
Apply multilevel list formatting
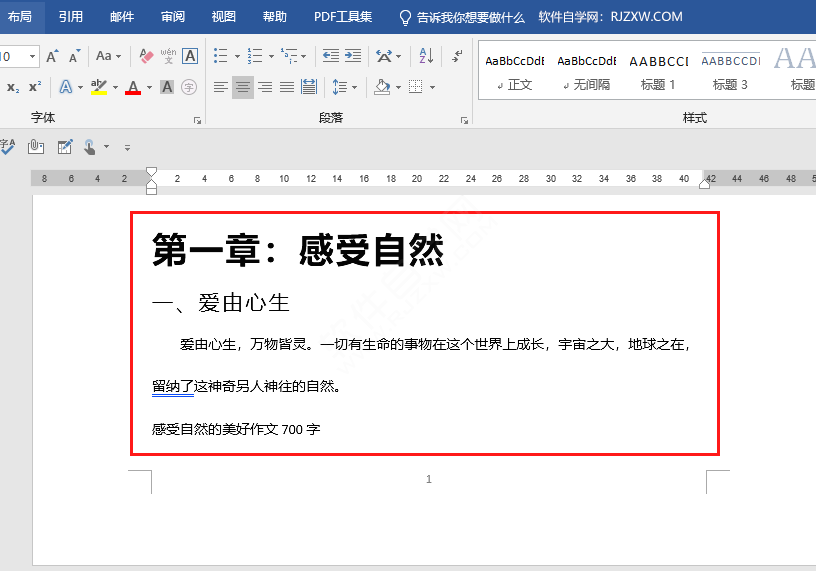coord(289,56)
